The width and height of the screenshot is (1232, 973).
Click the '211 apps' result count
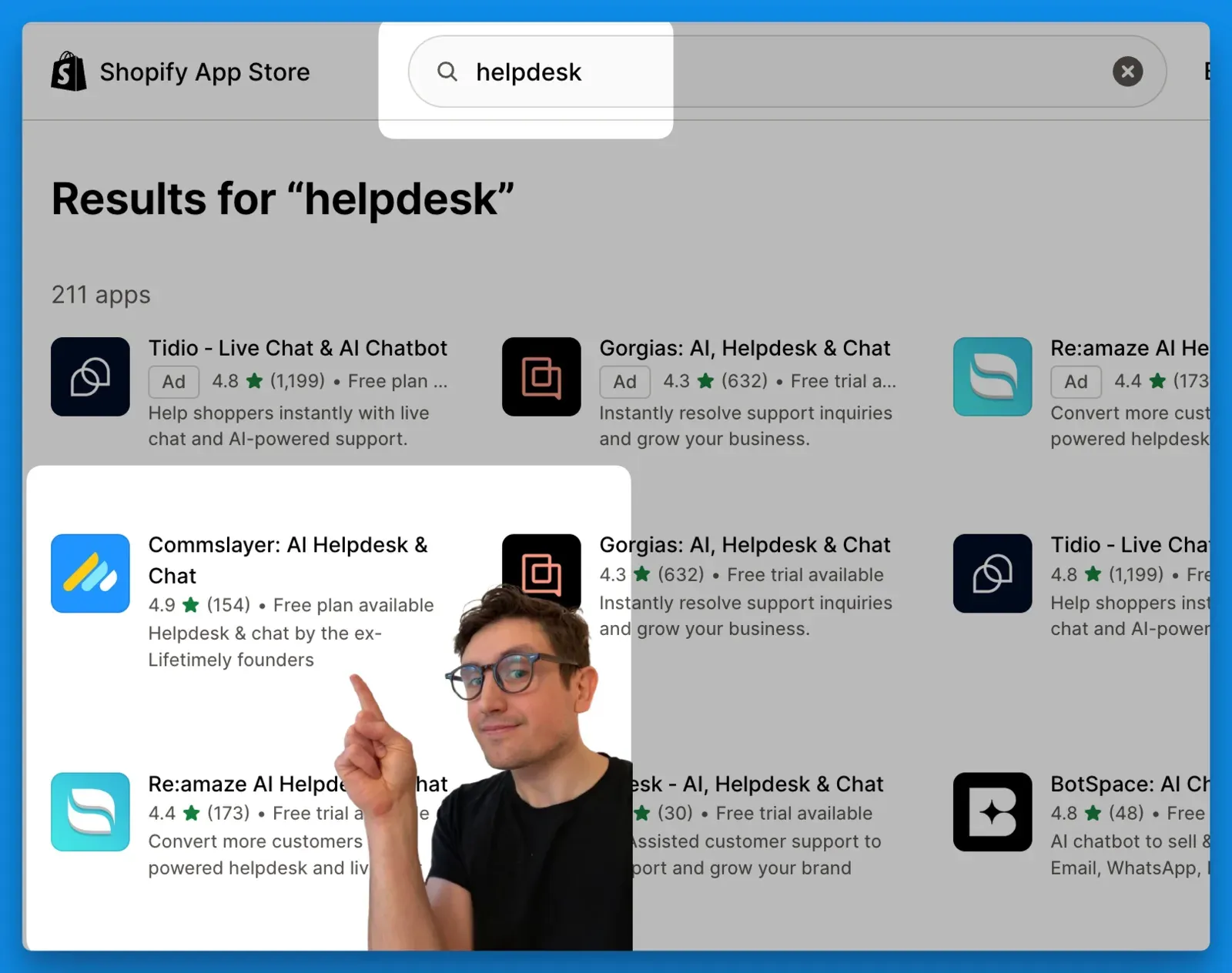tap(101, 295)
